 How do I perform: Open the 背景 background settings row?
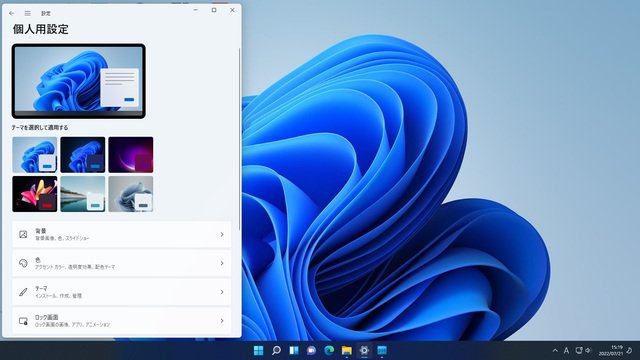pos(122,234)
